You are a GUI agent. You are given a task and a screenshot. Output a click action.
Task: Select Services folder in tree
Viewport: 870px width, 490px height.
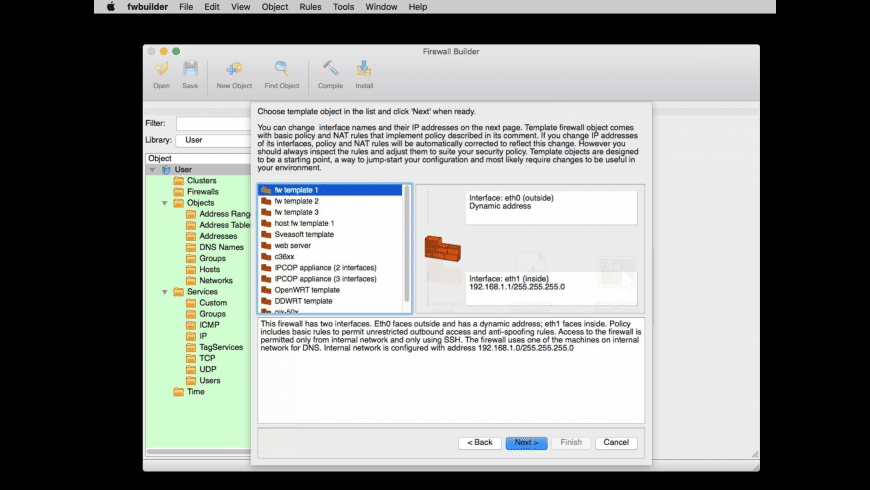click(195, 291)
